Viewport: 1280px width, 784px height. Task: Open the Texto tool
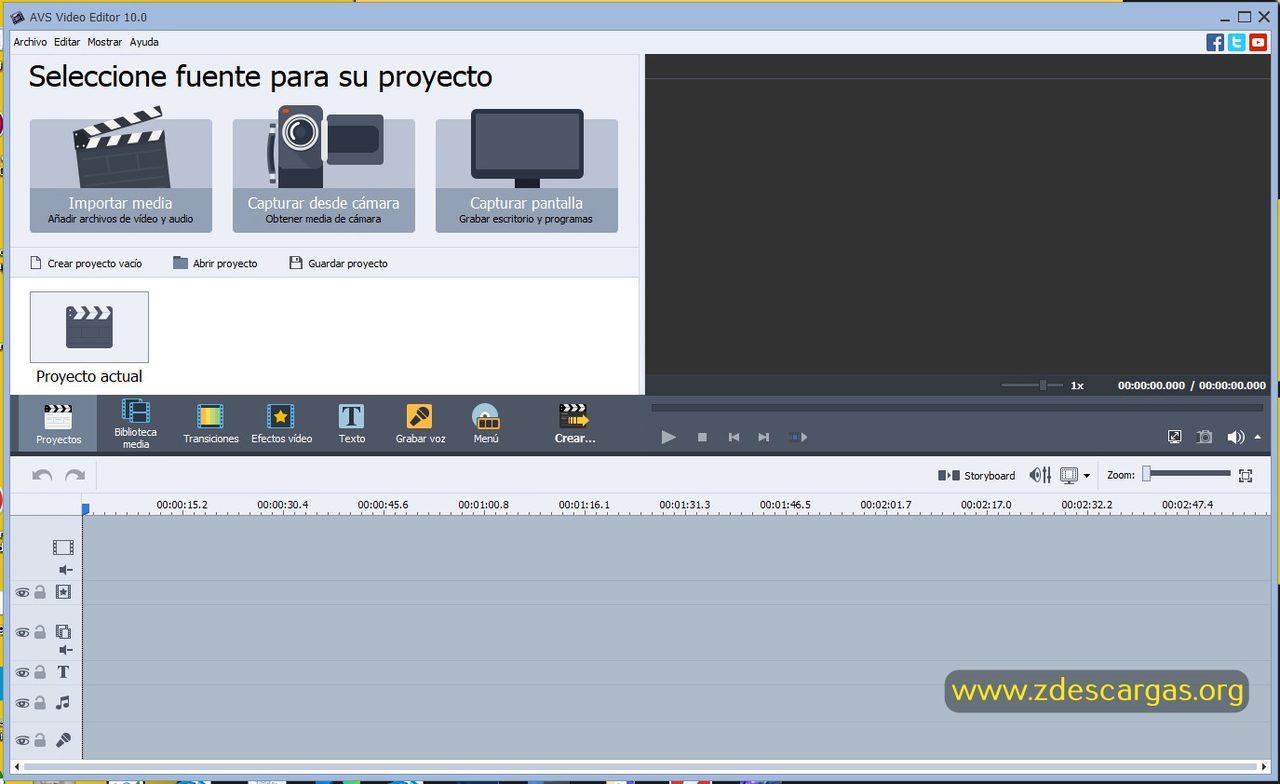pos(352,423)
